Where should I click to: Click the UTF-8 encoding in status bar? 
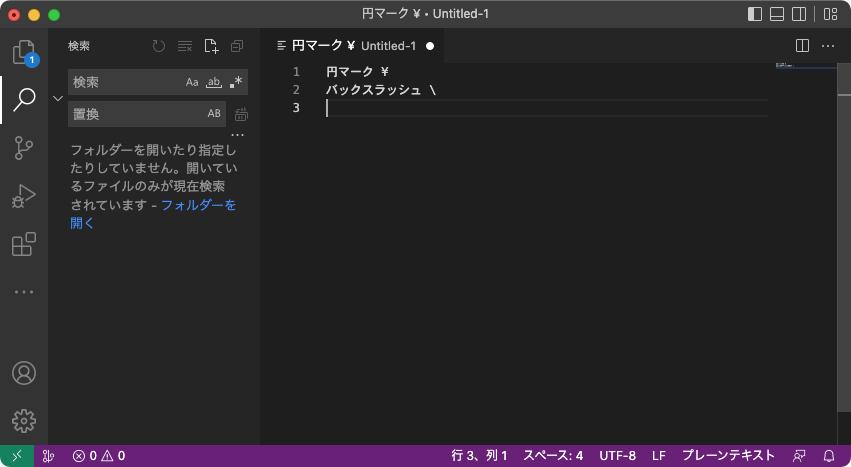(x=617, y=456)
